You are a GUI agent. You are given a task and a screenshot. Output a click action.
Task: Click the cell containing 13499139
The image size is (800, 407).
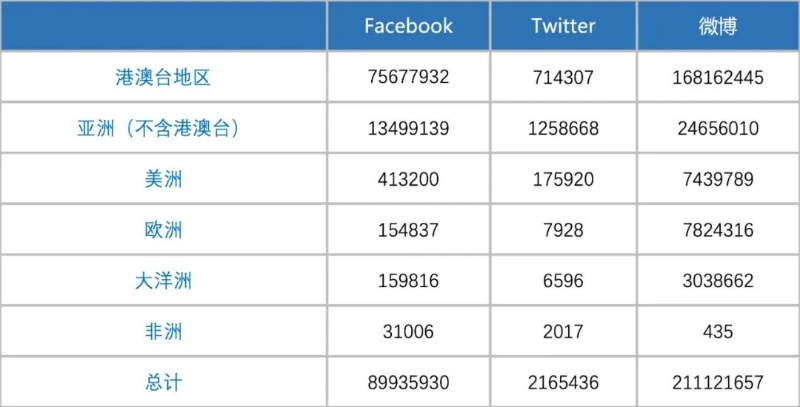tap(407, 128)
